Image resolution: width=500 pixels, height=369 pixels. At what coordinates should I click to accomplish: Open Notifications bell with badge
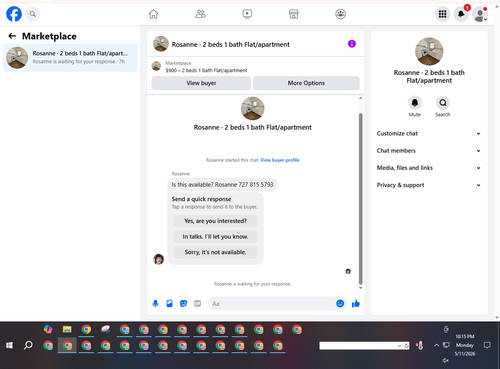[x=461, y=14]
